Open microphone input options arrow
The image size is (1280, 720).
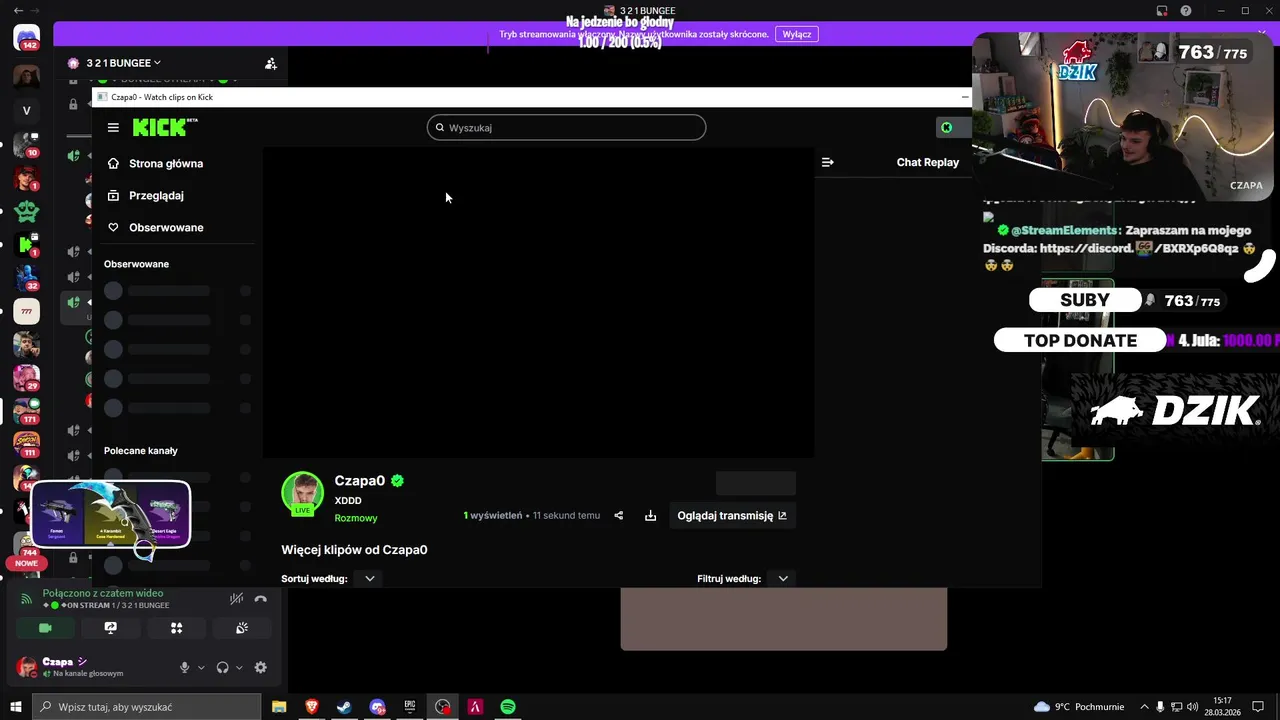(201, 667)
